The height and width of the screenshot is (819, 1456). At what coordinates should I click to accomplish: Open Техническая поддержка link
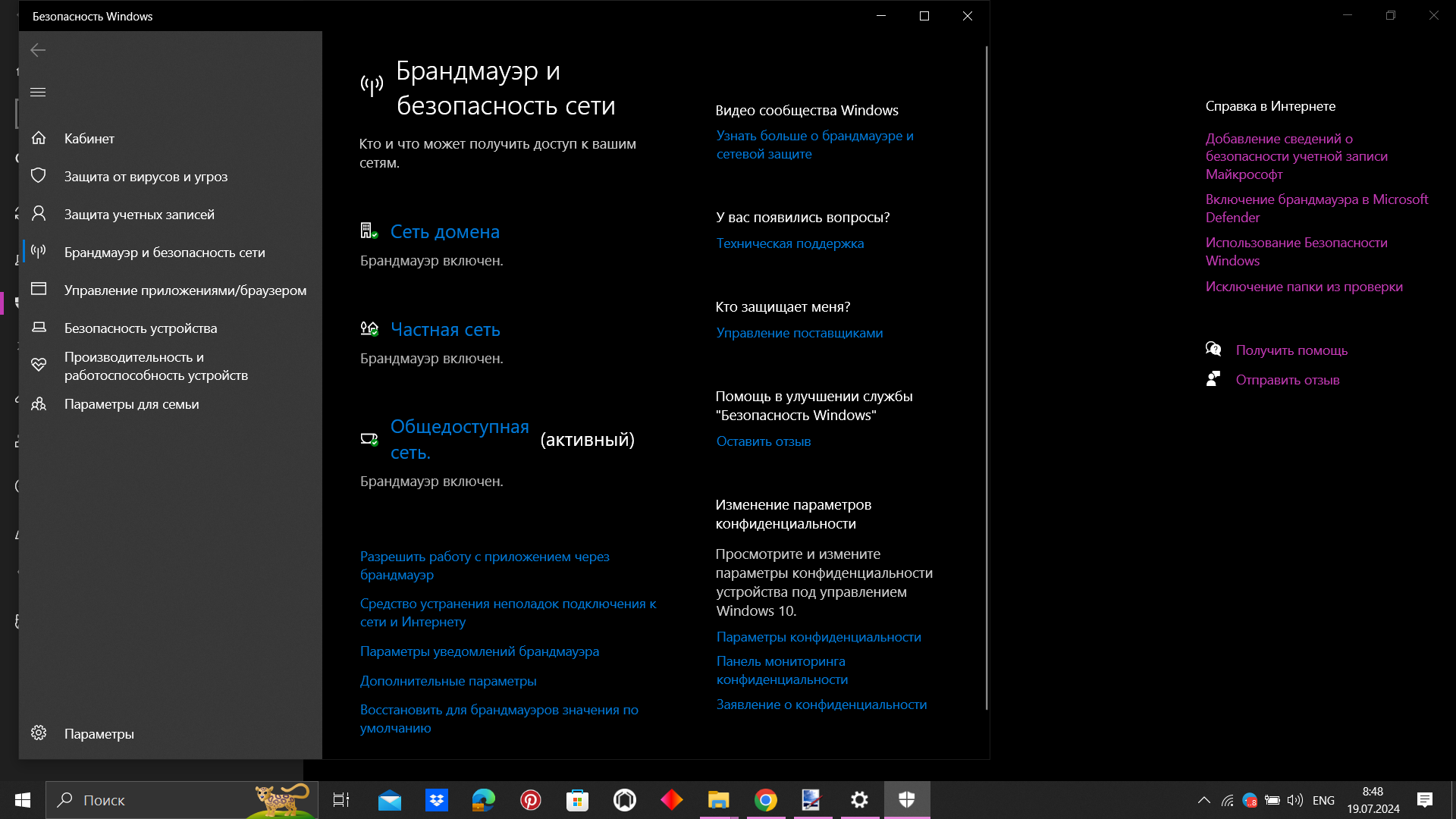pos(789,243)
